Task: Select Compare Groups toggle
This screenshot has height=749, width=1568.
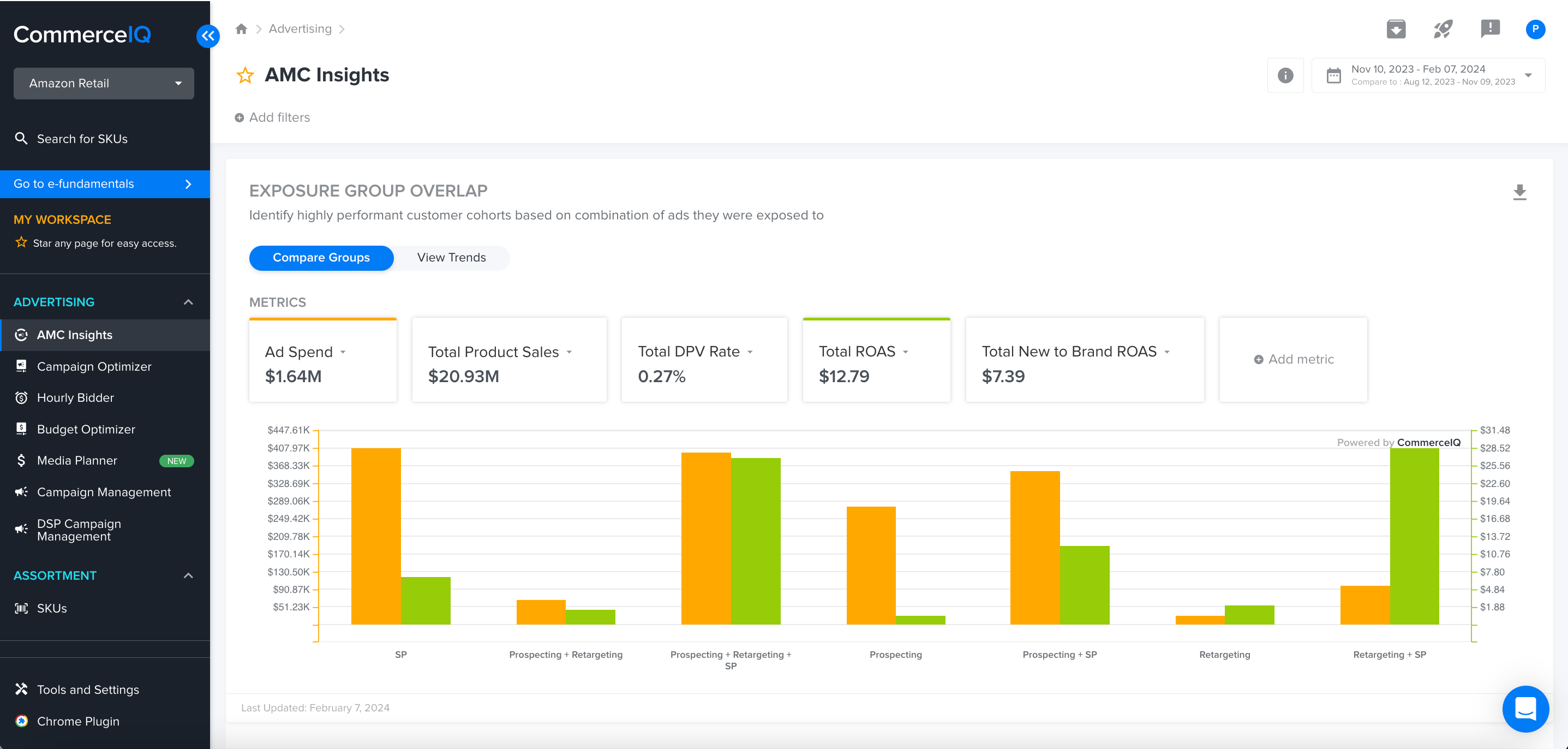Action: [x=321, y=258]
